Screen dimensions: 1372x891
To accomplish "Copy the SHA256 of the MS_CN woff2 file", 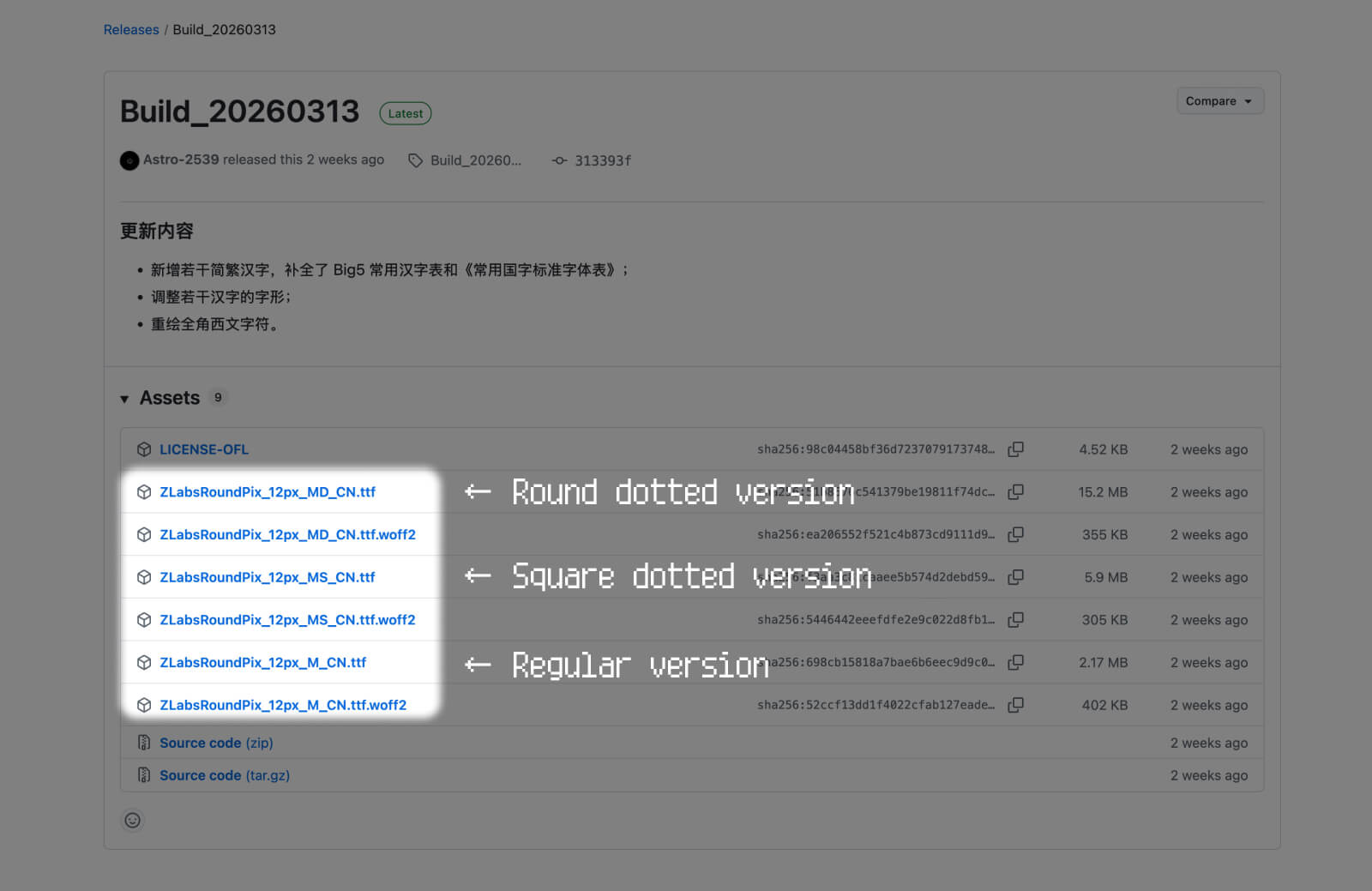I will click(1015, 619).
